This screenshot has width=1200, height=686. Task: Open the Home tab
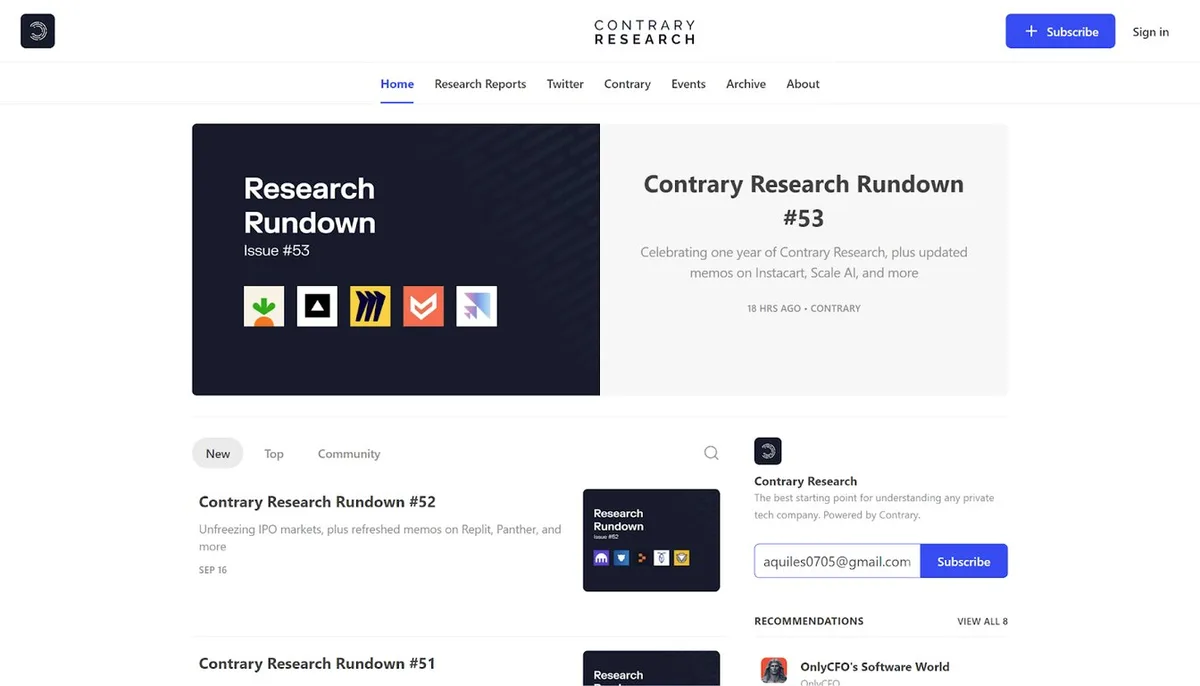(397, 84)
